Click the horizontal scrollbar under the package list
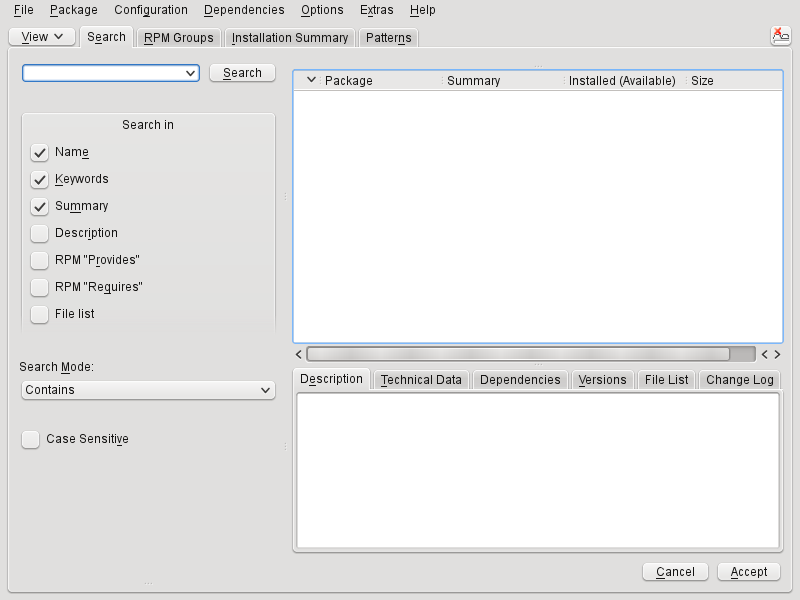Screen dimensions: 800x600 (x=518, y=354)
